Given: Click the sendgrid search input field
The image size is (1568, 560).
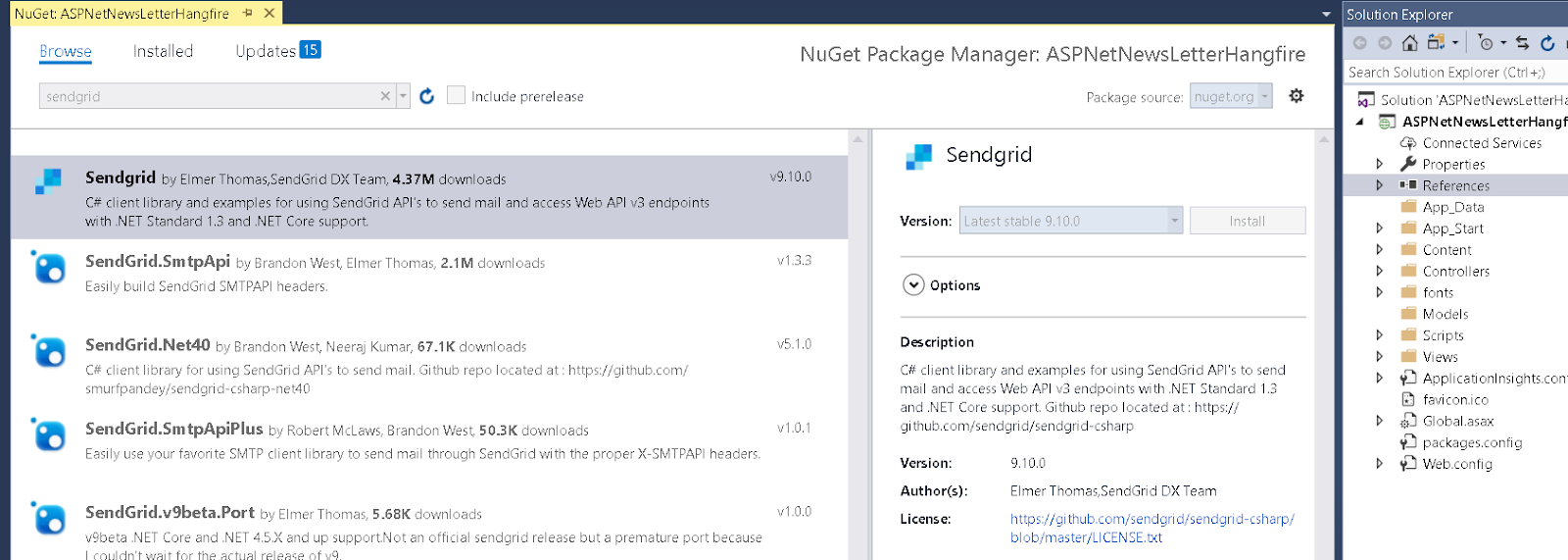Looking at the screenshot, I should (210, 96).
